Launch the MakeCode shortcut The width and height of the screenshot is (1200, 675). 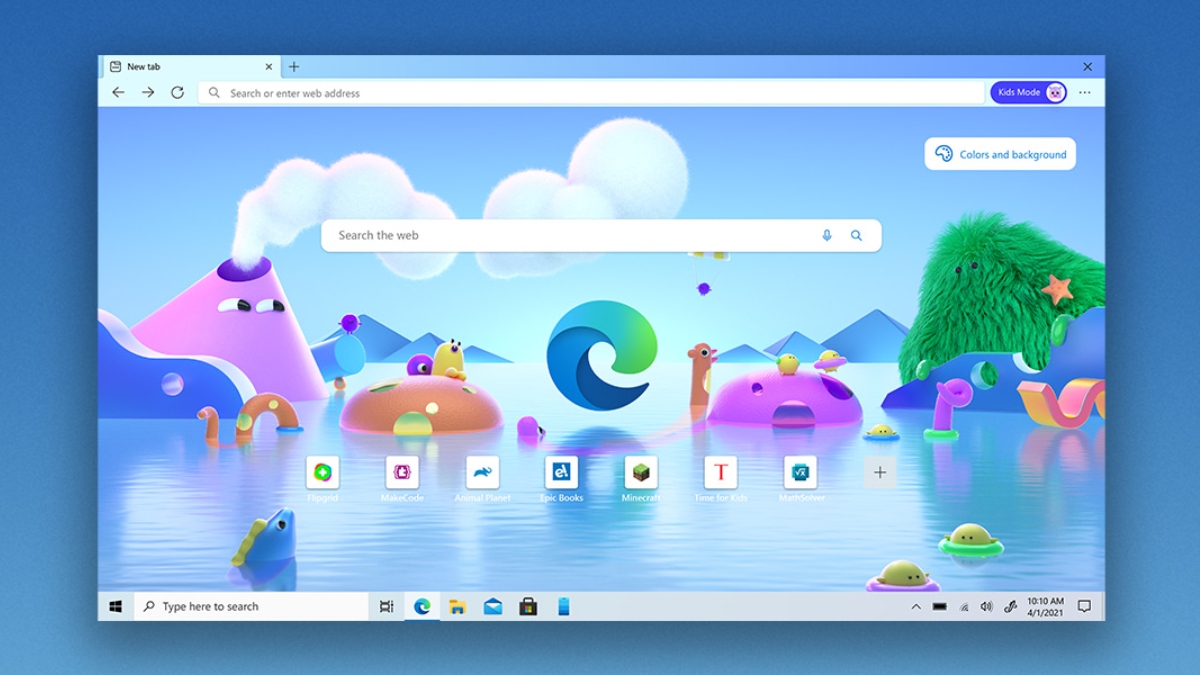pyautogui.click(x=402, y=473)
